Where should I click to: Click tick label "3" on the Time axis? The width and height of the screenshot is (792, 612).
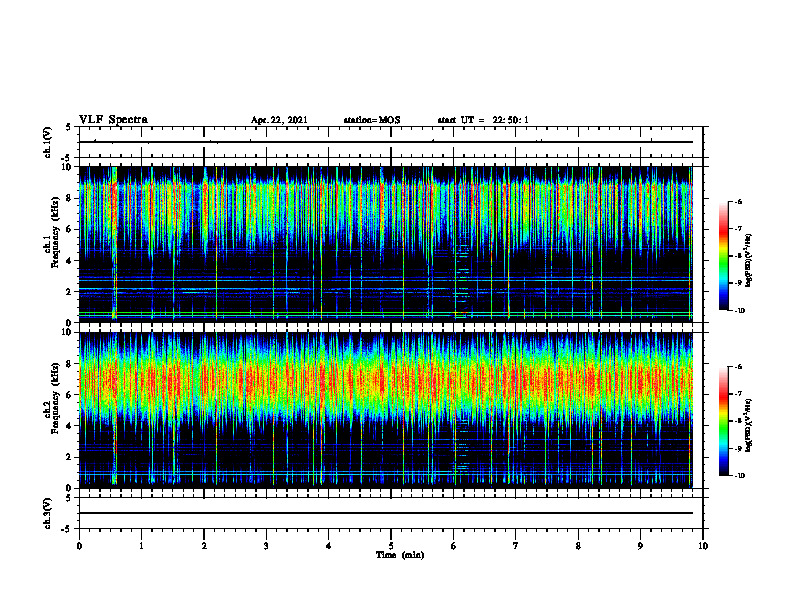266,546
